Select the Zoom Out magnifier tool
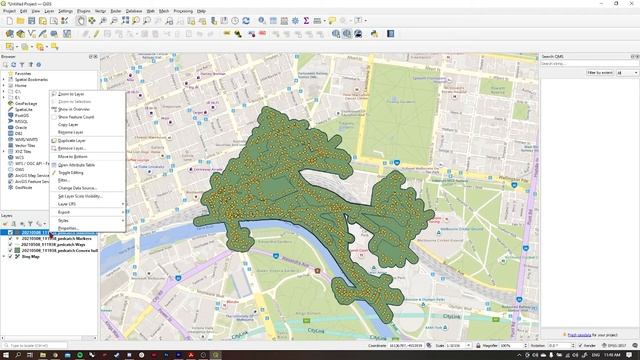Image resolution: width=640 pixels, height=360 pixels. [x=114, y=21]
